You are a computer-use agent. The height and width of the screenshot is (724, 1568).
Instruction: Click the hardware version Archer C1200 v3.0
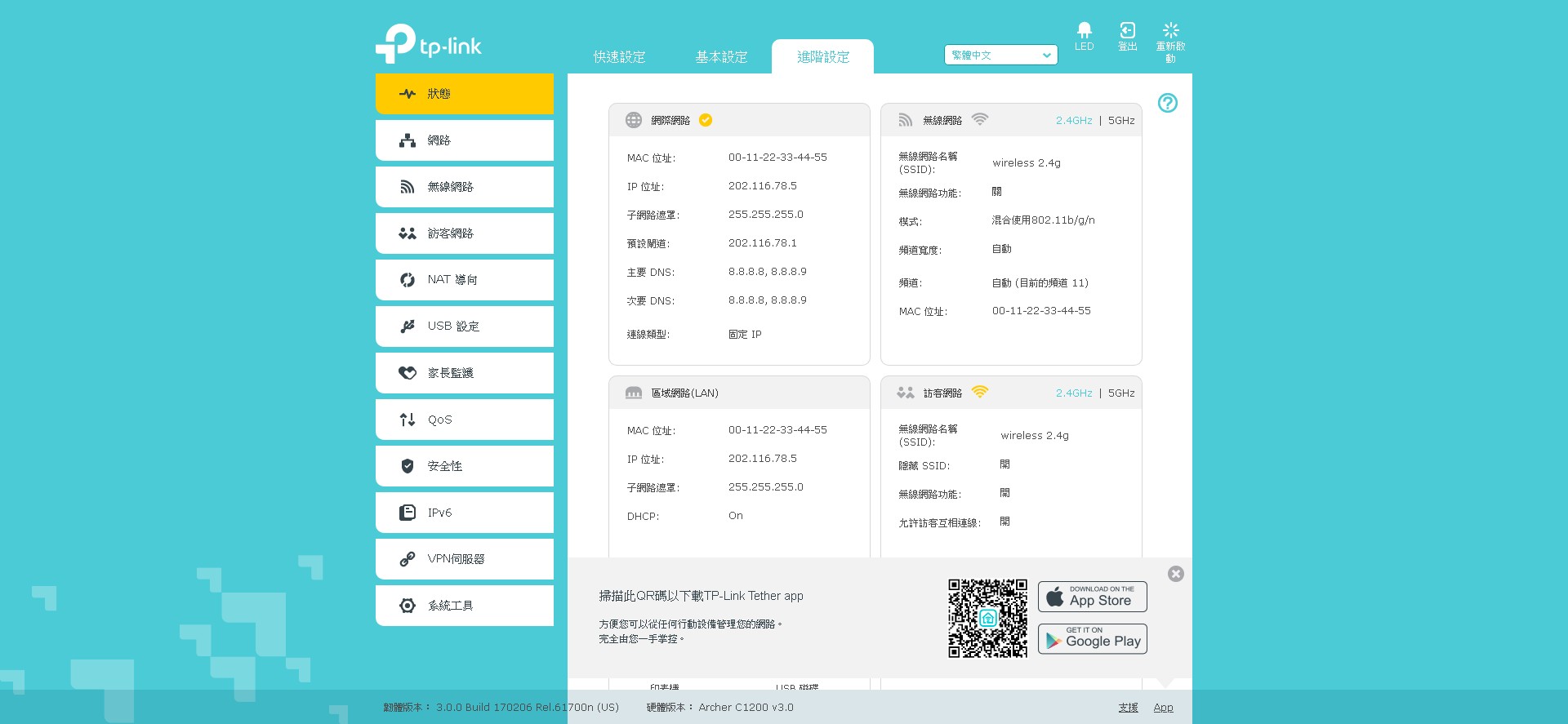click(746, 708)
